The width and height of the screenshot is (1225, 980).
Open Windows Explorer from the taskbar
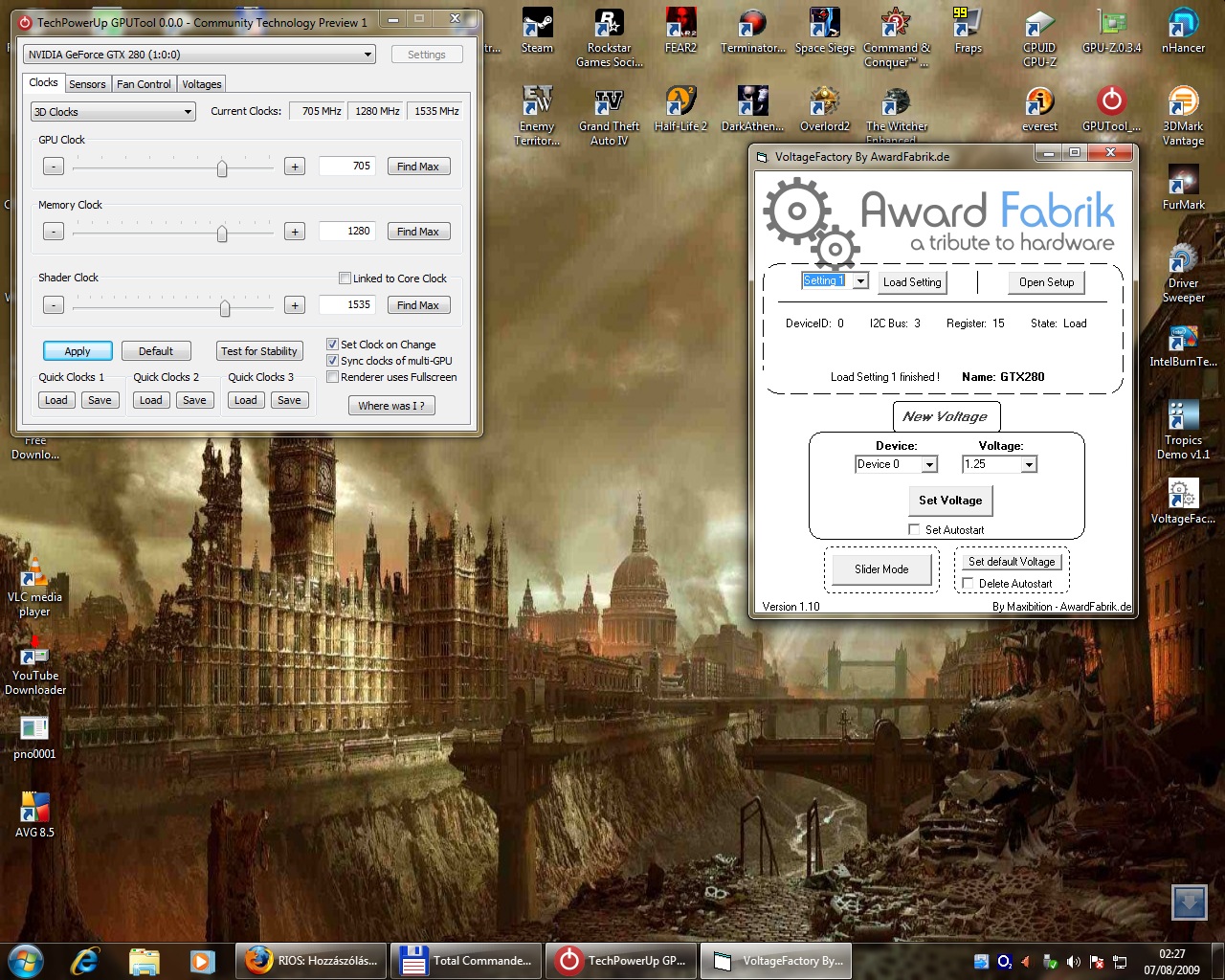(x=144, y=960)
